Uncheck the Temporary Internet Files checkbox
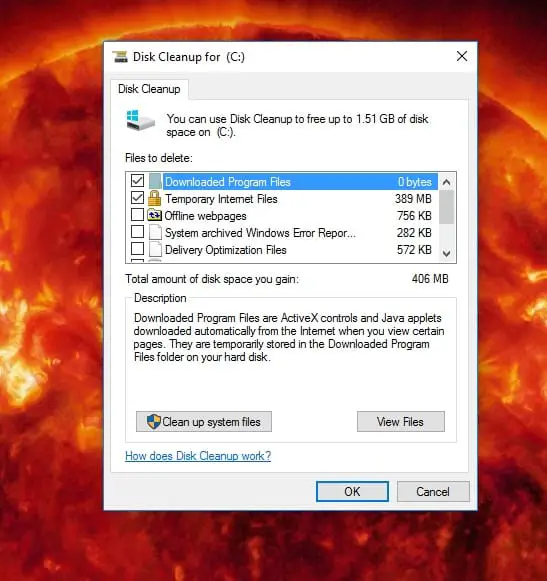 coord(137,198)
